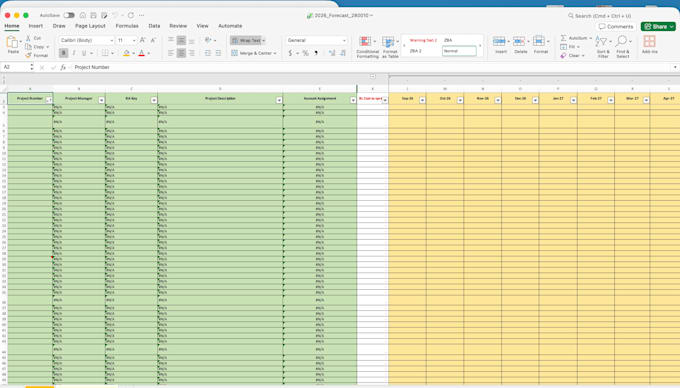Click the Comments button
680x388 pixels.
point(616,26)
